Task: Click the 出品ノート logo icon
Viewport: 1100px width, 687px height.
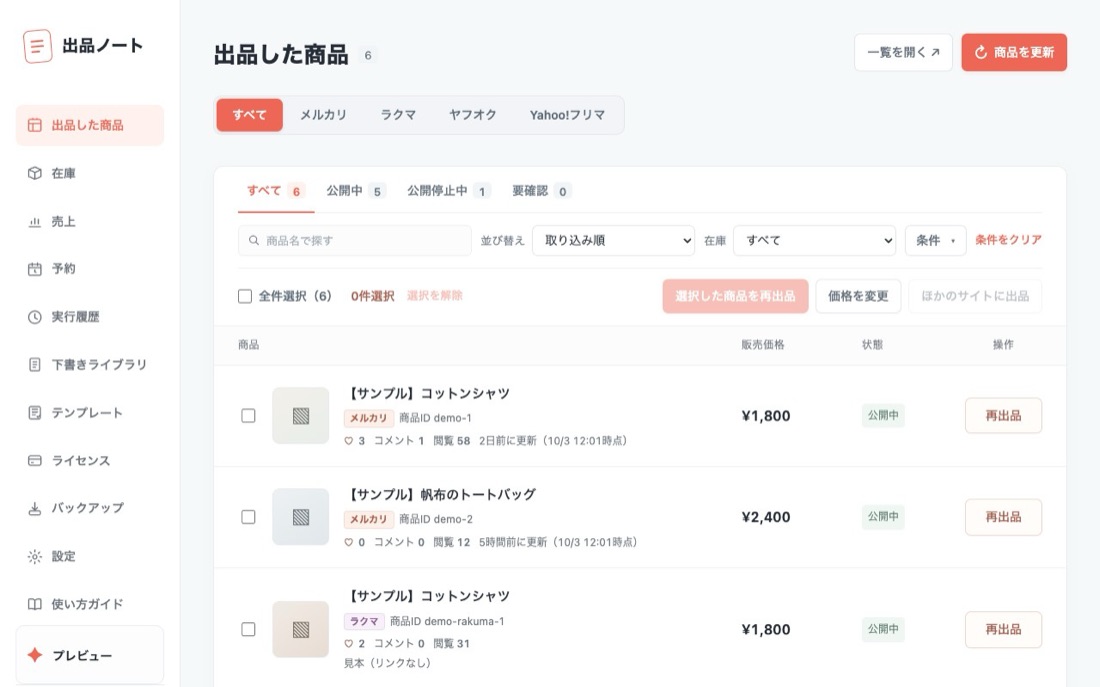Action: (37, 46)
